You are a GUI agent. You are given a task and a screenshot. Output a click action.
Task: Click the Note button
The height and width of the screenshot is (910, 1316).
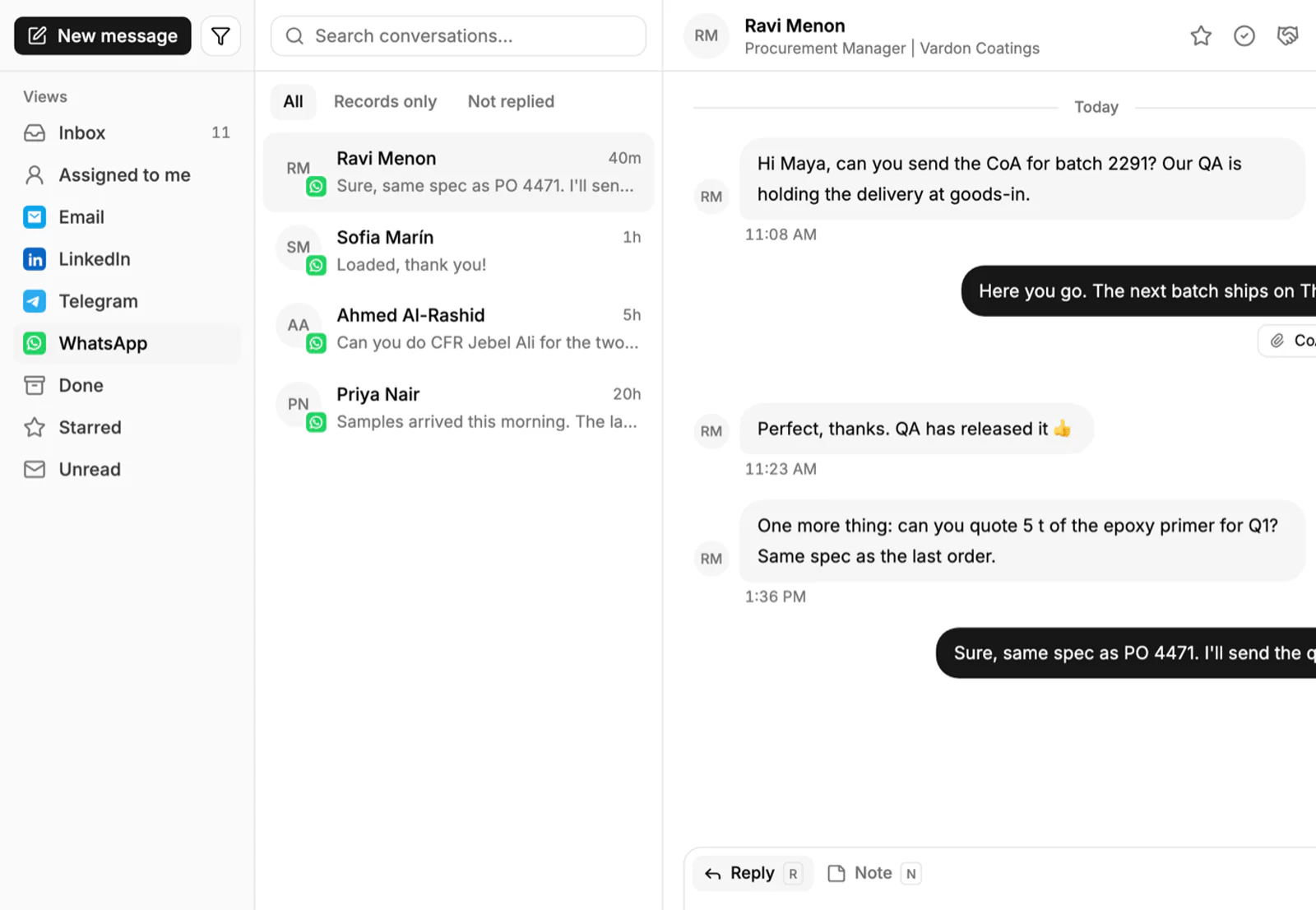(x=873, y=873)
